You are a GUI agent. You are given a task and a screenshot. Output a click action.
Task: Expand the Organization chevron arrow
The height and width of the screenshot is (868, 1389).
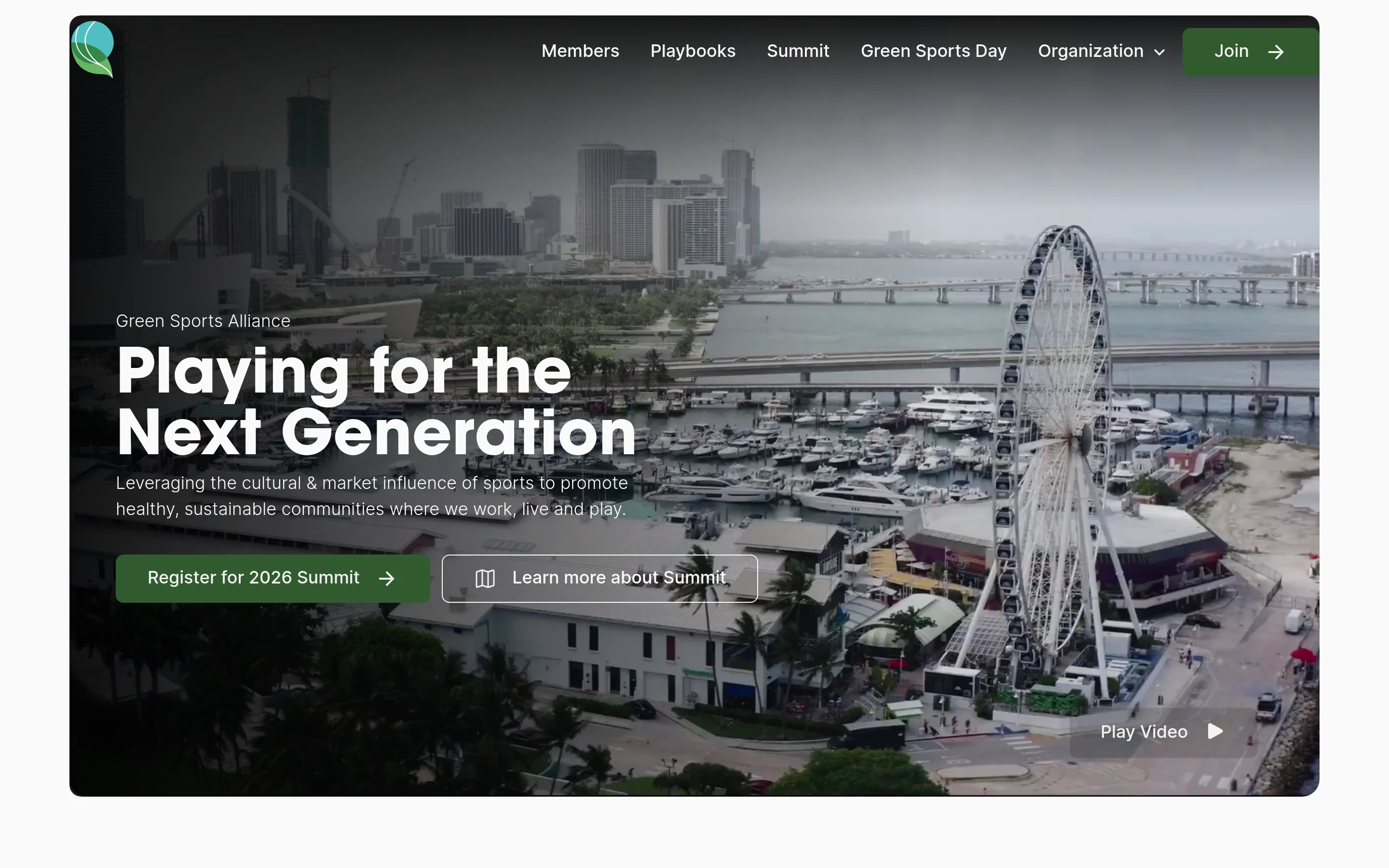pos(1159,52)
